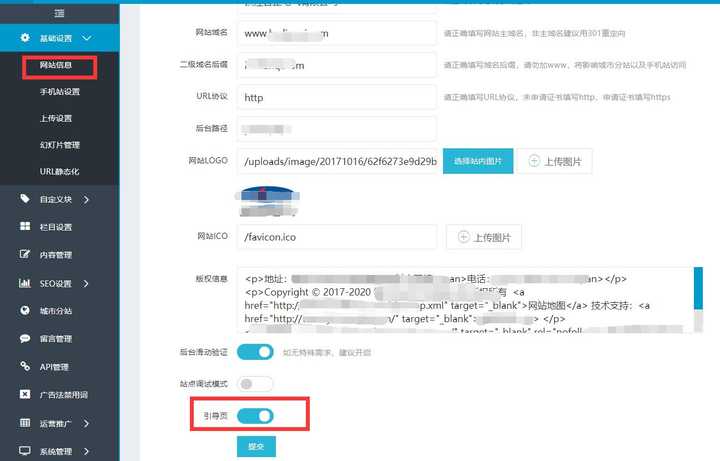Open the 上传设置 submenu item
Image resolution: width=720 pixels, height=461 pixels.
[x=56, y=118]
